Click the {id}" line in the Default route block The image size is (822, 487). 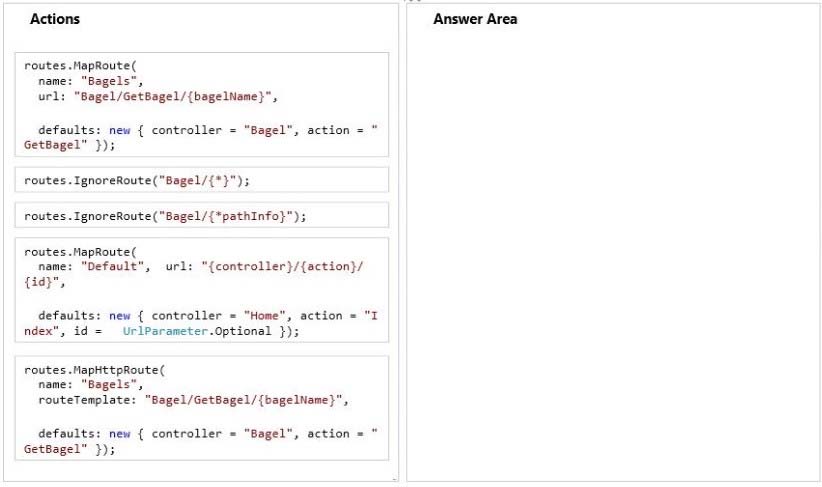pyautogui.click(x=45, y=282)
